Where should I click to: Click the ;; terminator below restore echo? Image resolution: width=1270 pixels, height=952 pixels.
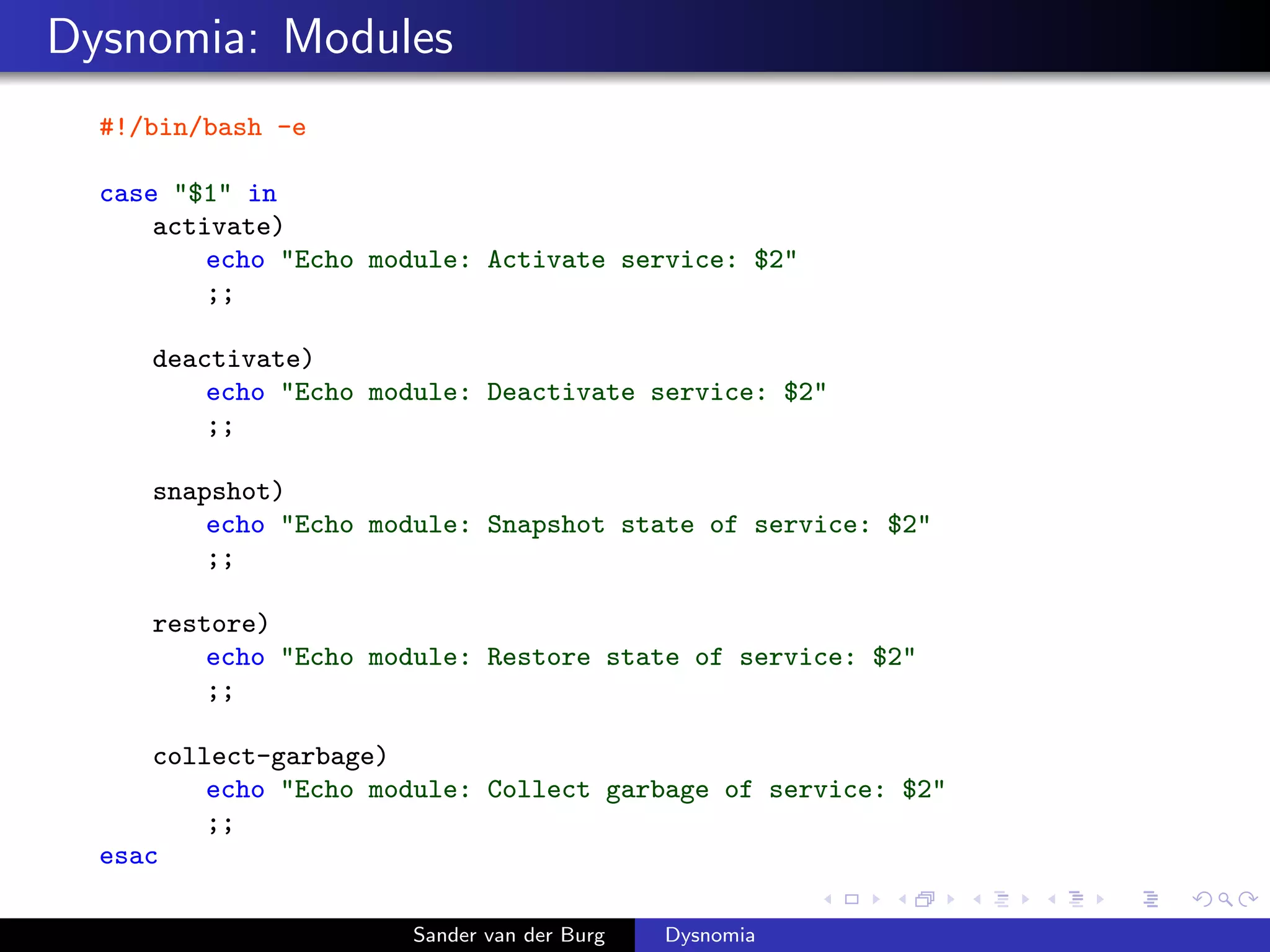pyautogui.click(x=221, y=693)
